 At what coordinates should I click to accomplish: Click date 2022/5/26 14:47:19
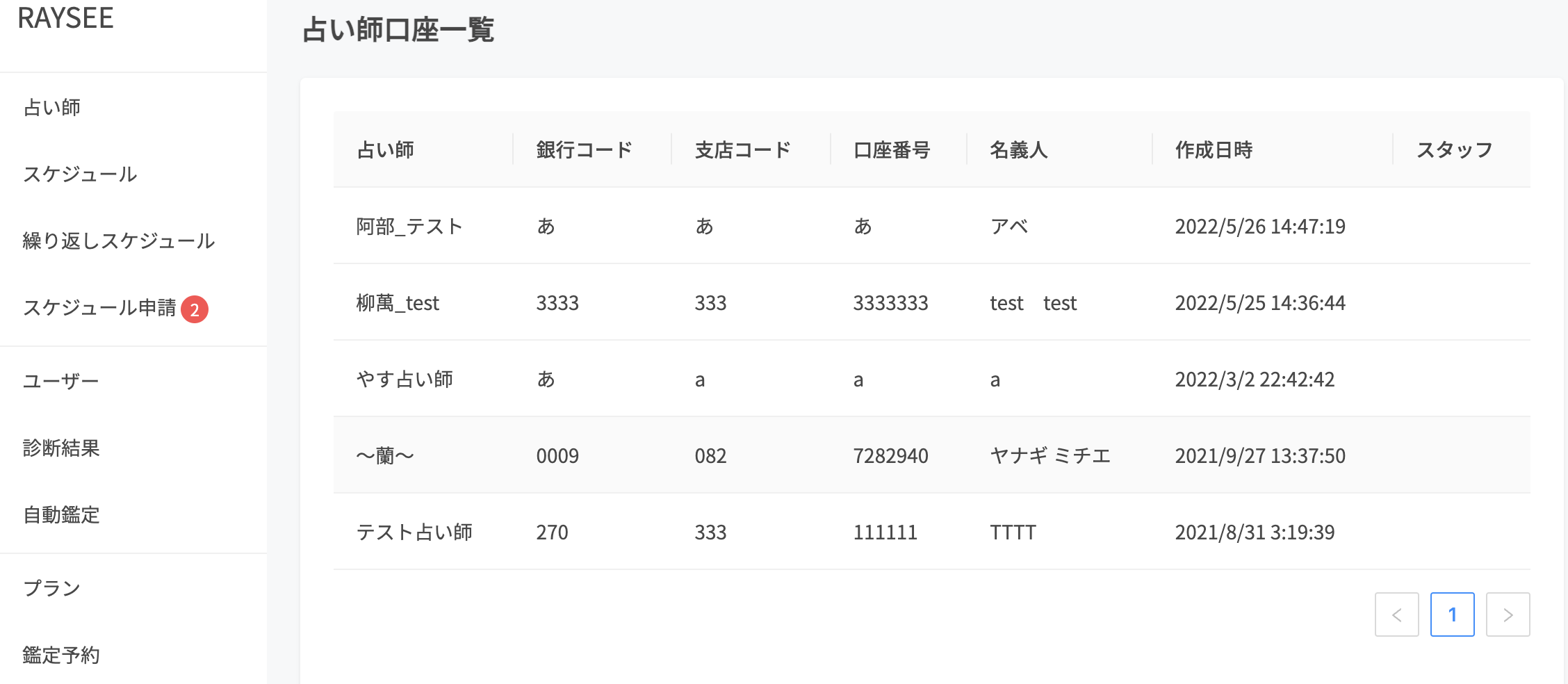(1260, 226)
